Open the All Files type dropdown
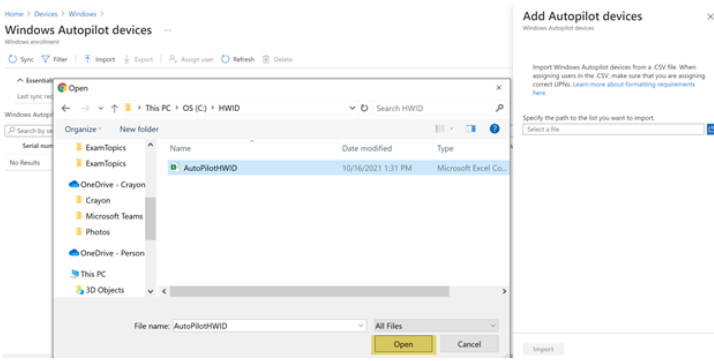This screenshot has height=361, width=714. [x=436, y=326]
